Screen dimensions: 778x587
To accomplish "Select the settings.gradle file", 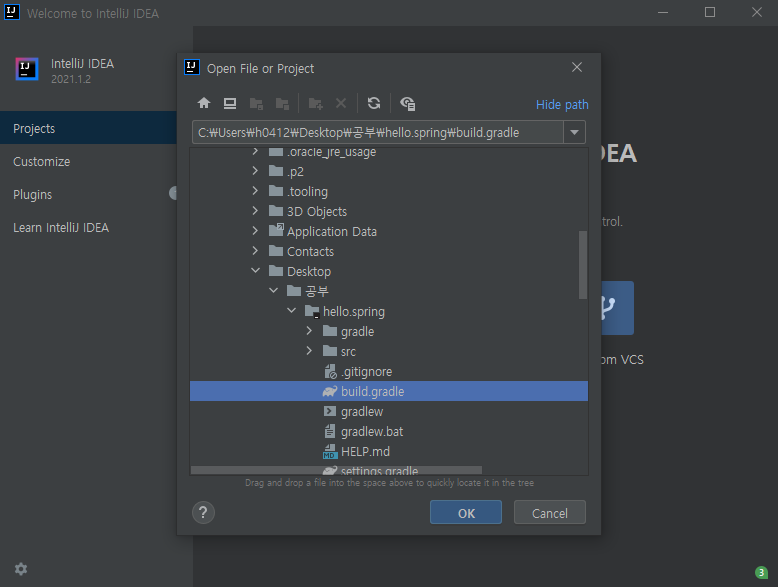I will (x=379, y=470).
